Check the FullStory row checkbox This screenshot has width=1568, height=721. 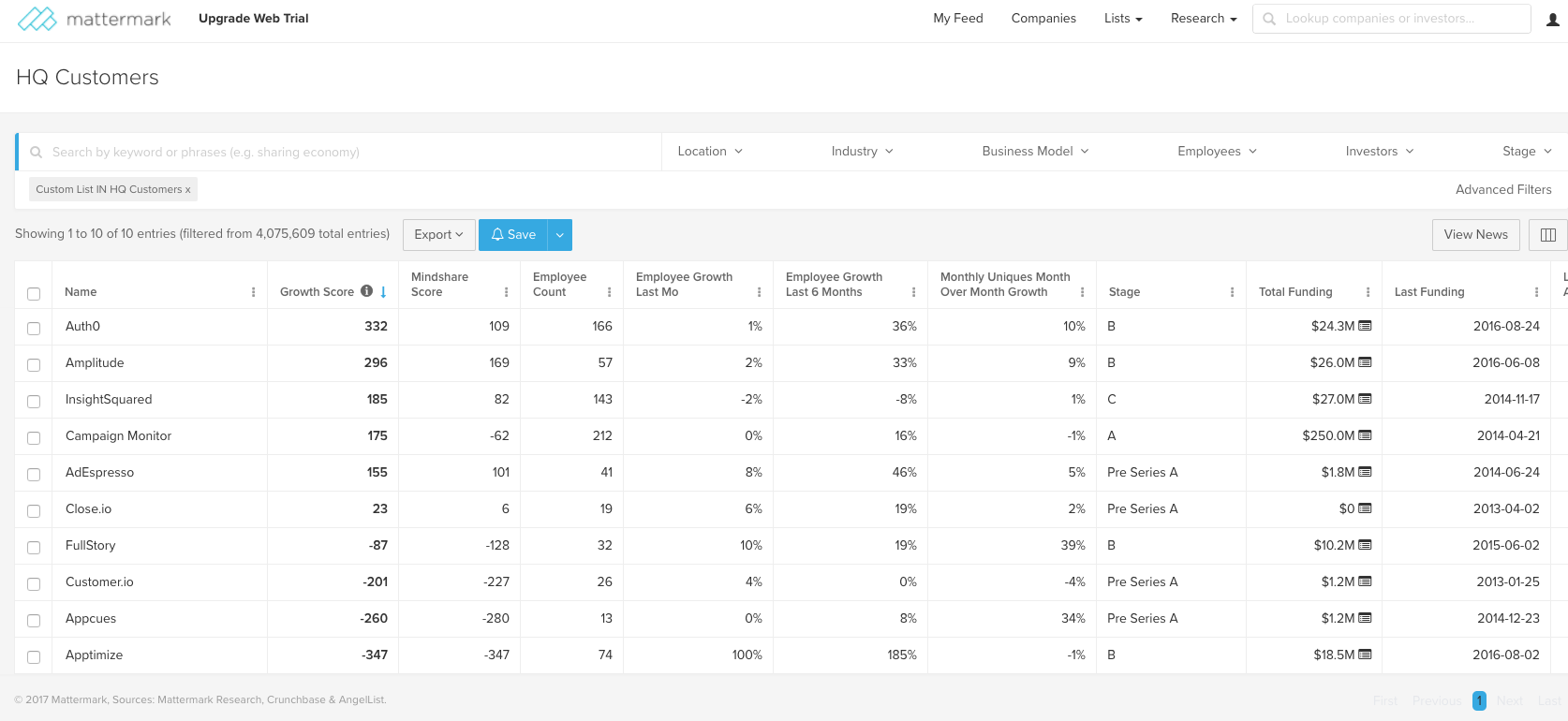34,548
